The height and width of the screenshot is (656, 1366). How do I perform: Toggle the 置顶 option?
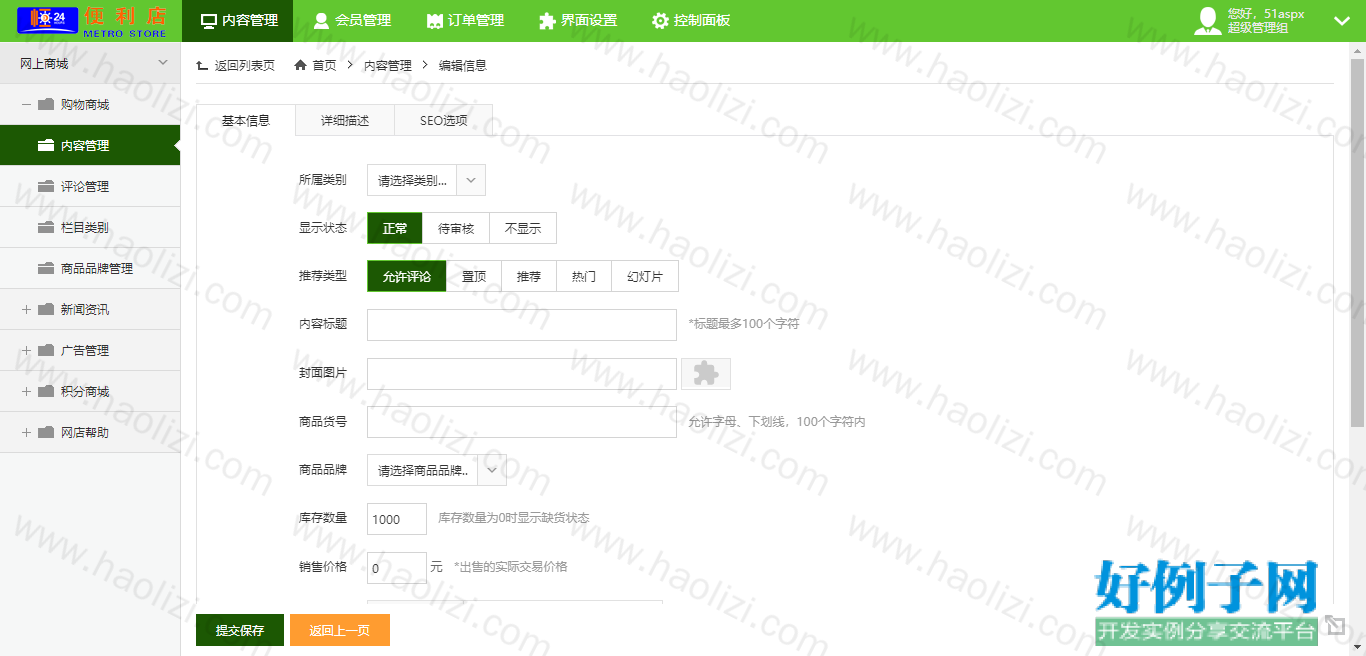pyautogui.click(x=474, y=276)
